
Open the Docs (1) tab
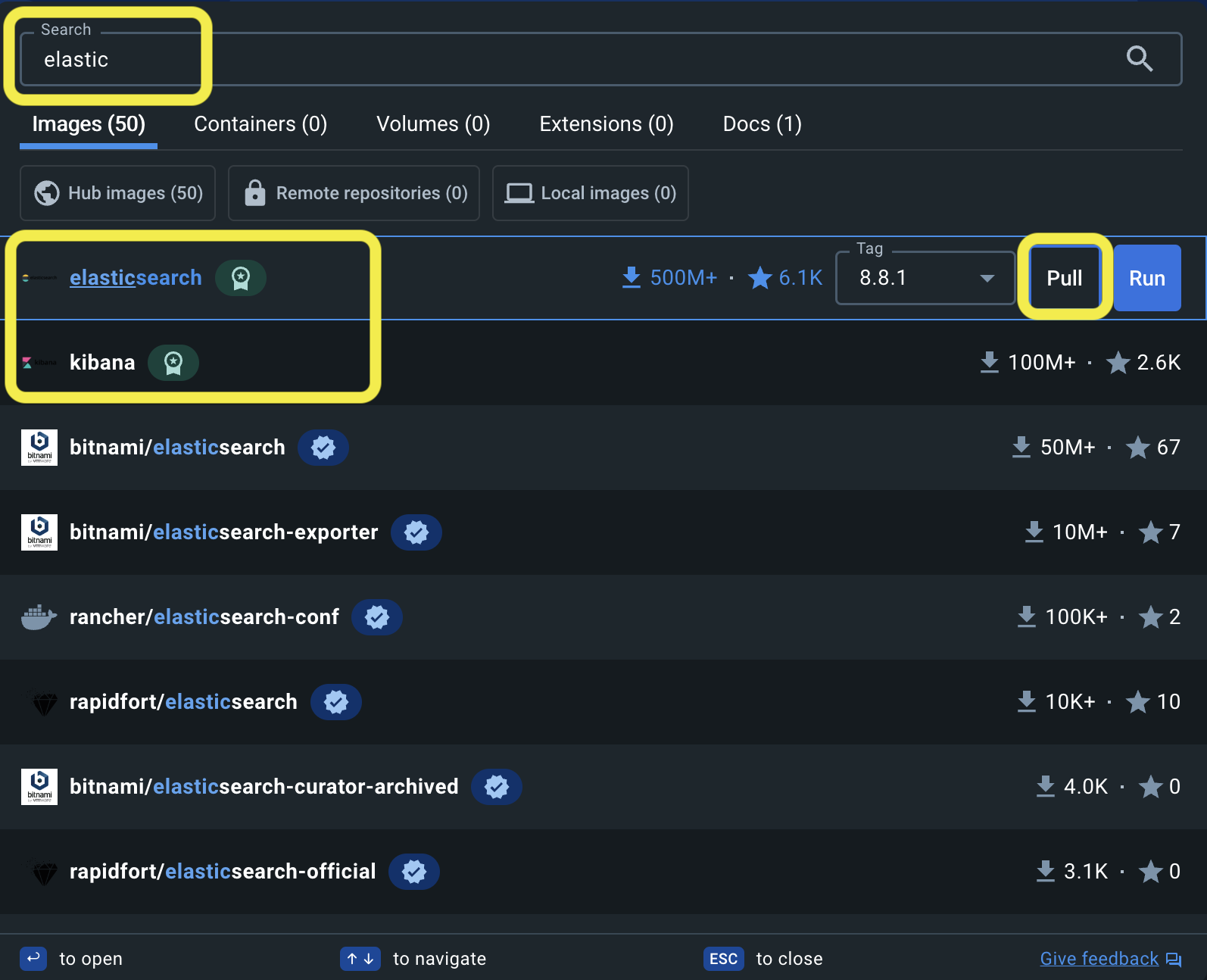762,124
